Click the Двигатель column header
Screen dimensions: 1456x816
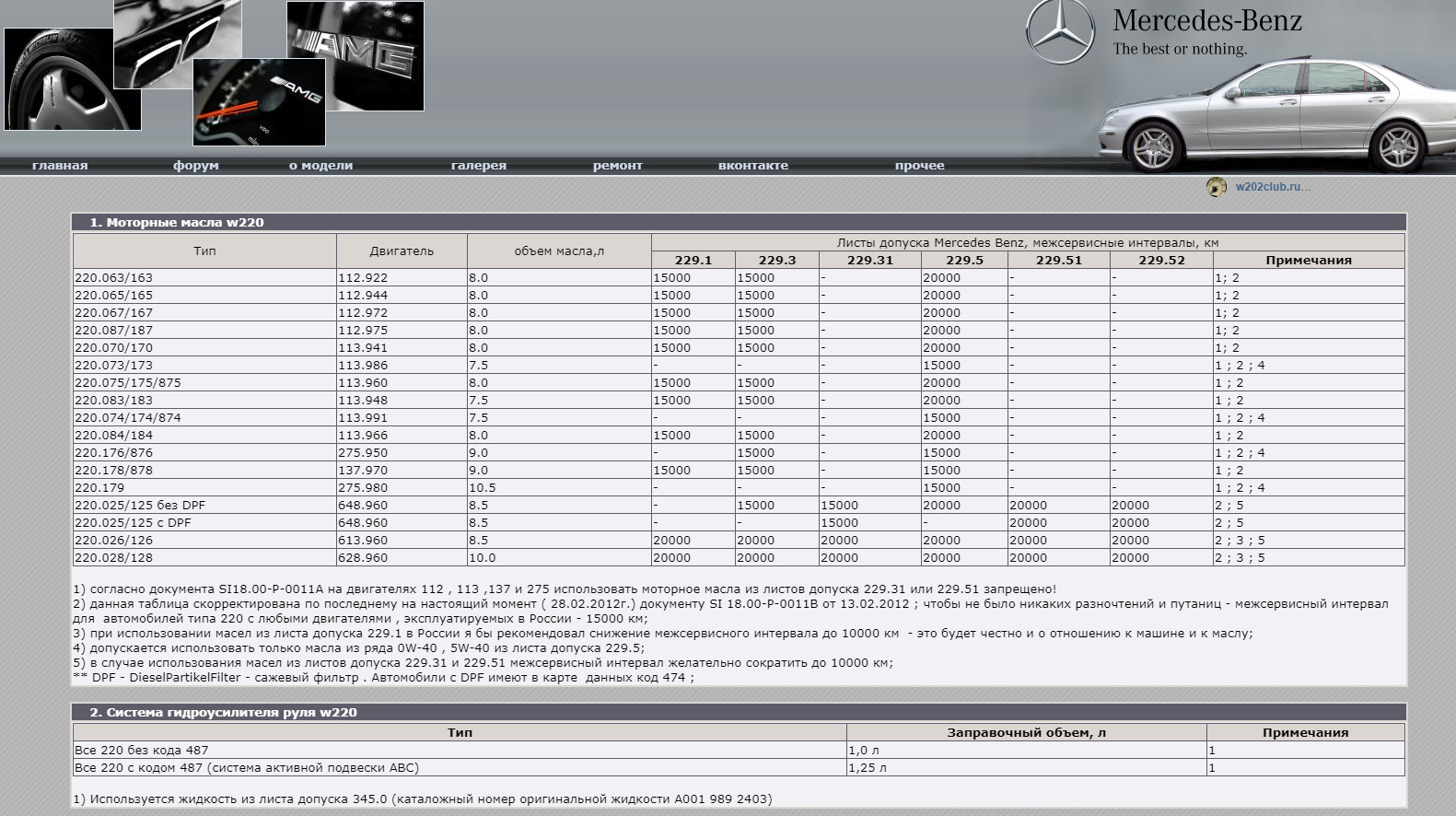coord(402,251)
